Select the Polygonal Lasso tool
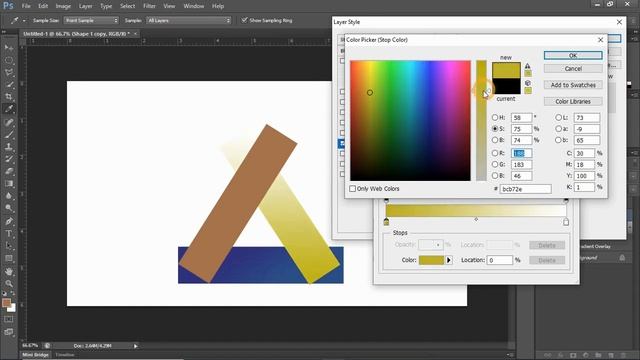 (9, 73)
